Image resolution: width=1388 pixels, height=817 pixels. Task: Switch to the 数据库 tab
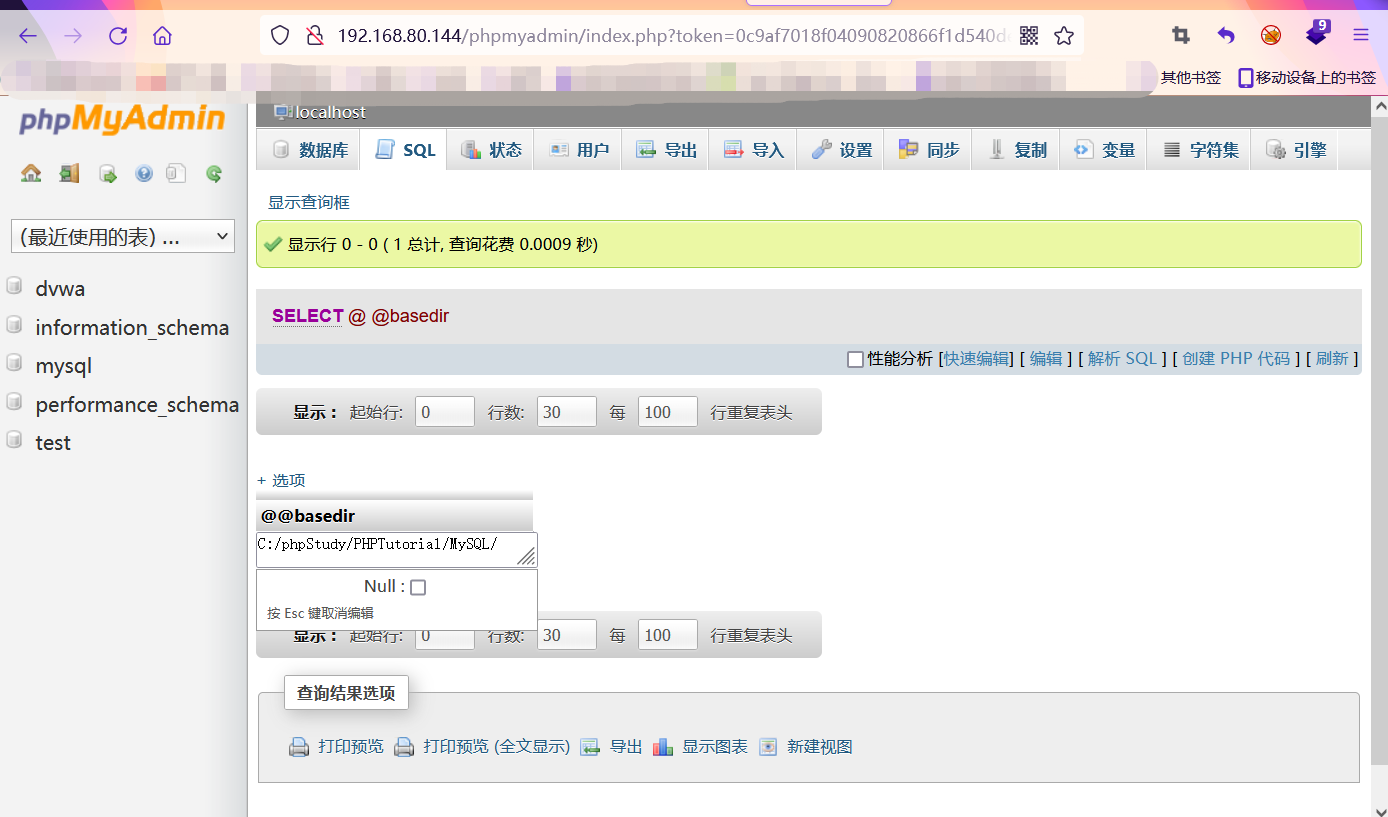[310, 150]
